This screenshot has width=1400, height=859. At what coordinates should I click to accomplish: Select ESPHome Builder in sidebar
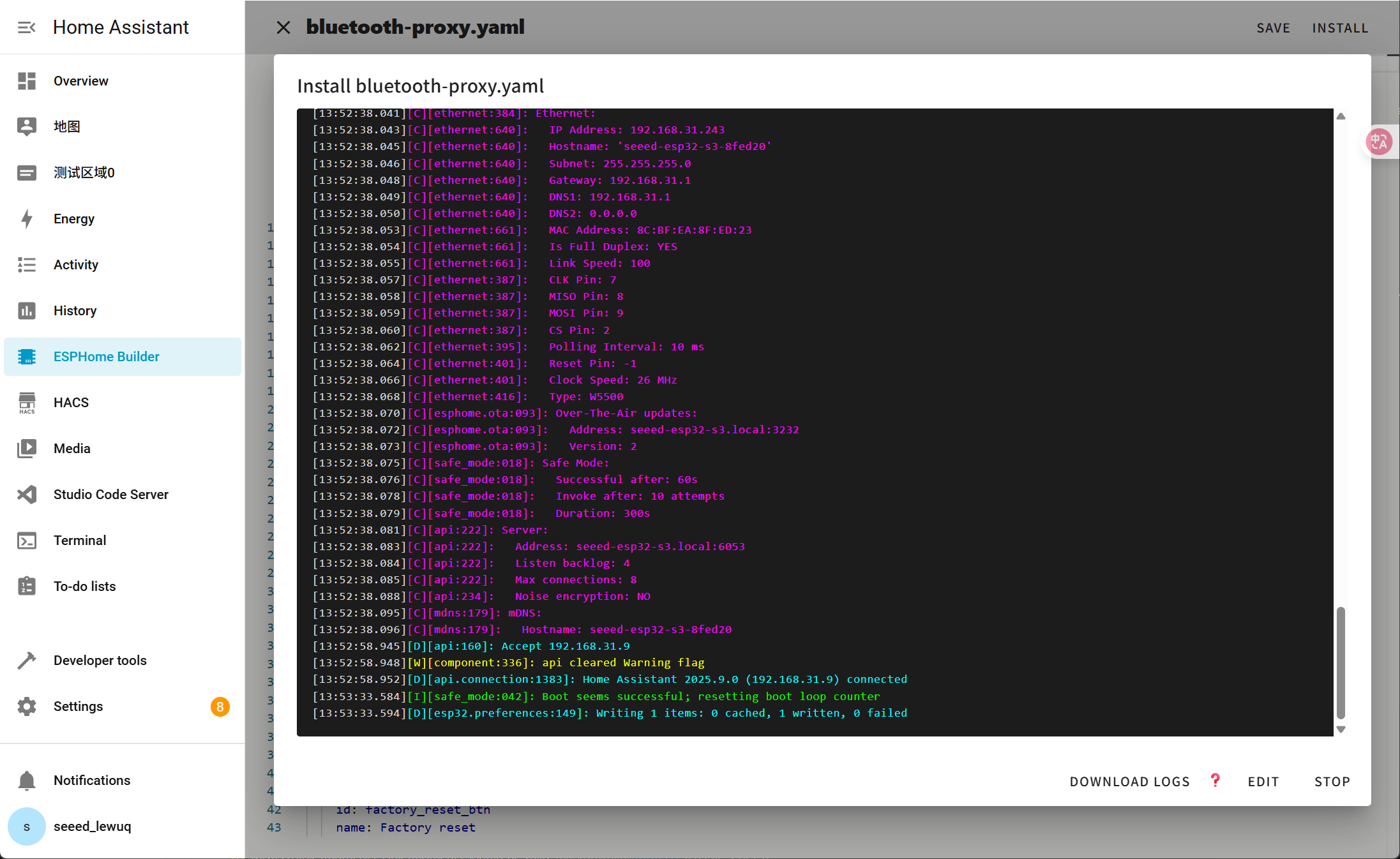[106, 357]
